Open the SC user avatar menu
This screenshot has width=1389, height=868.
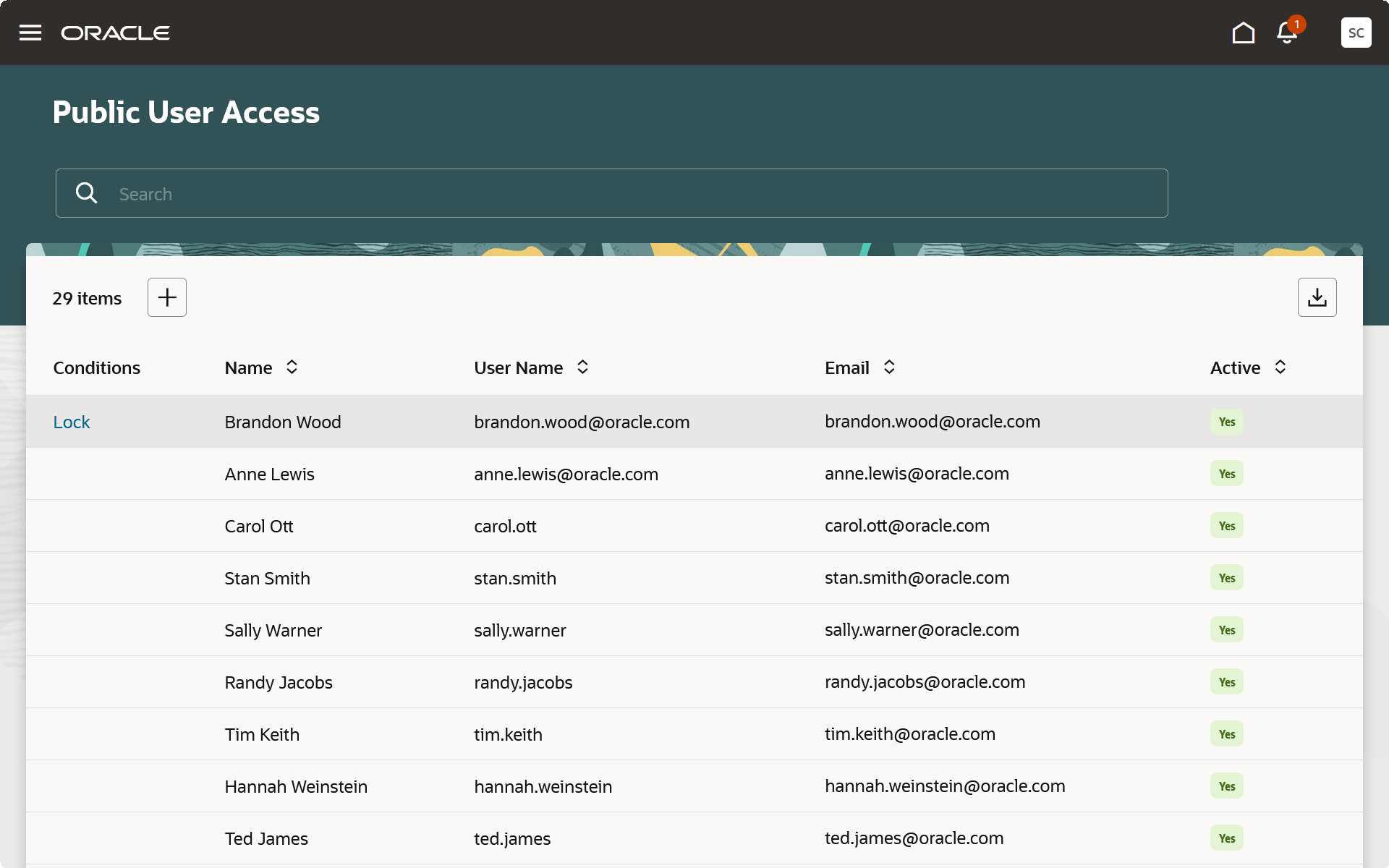1356,33
